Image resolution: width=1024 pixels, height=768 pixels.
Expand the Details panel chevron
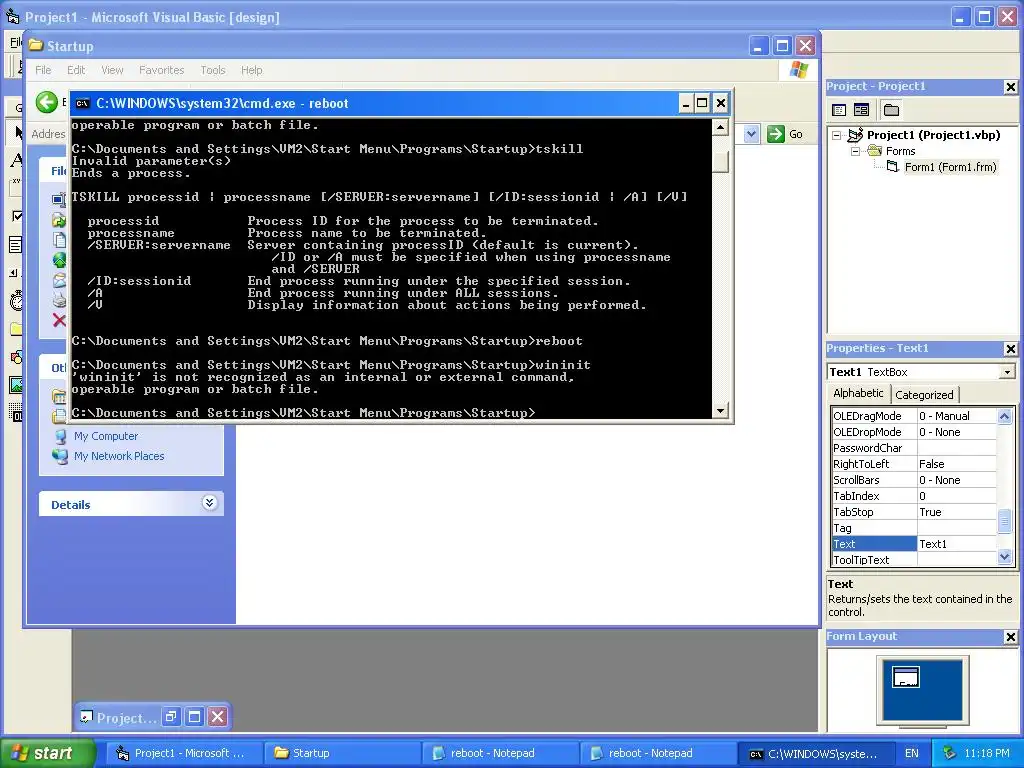[209, 503]
